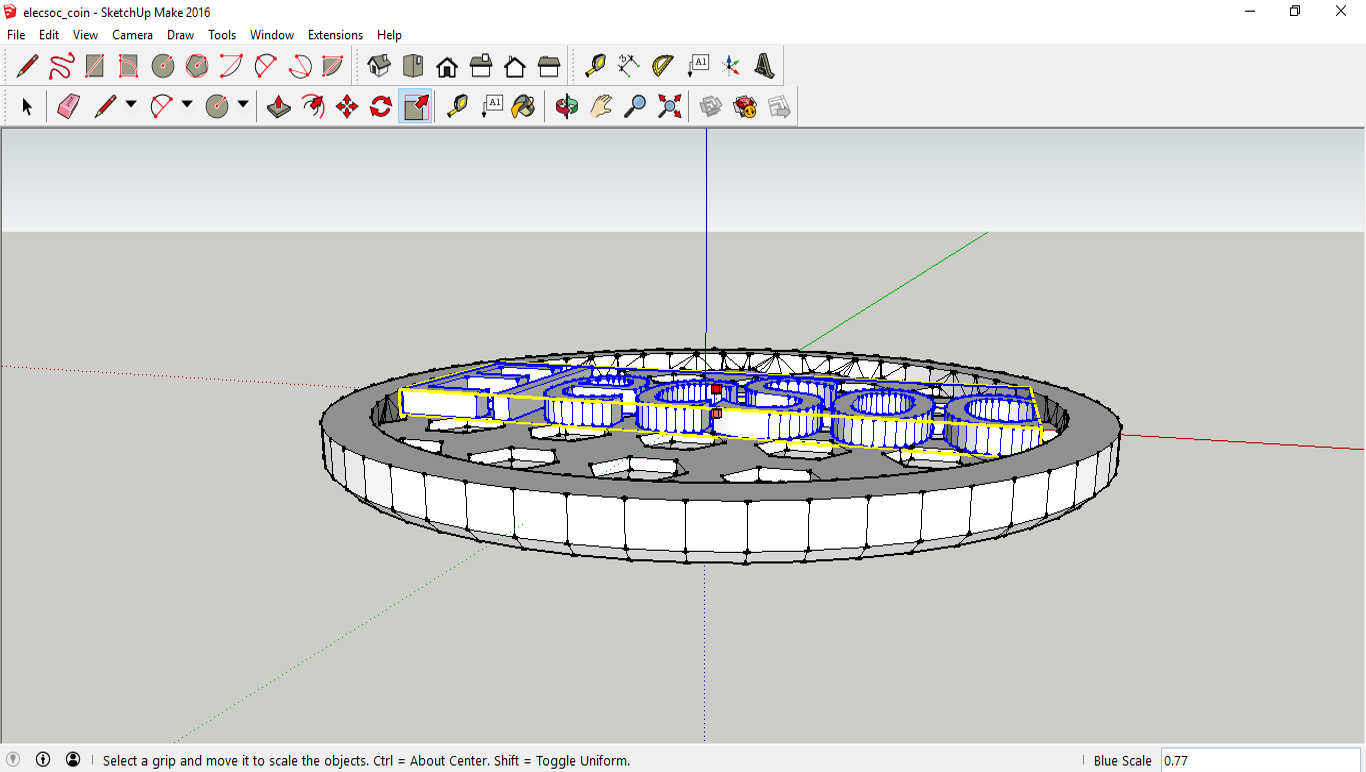Open the Edit menu
1366x772 pixels.
pyautogui.click(x=49, y=35)
